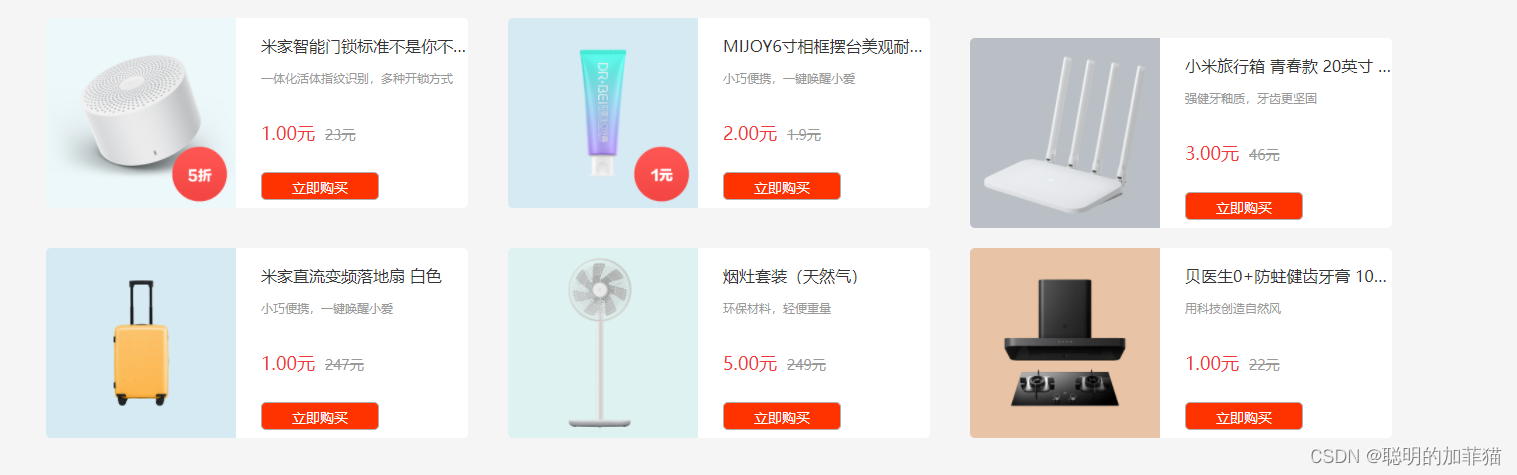The width and height of the screenshot is (1517, 475).
Task: Click 立即购买 under MIJOY6寸相框
Action: click(x=782, y=187)
